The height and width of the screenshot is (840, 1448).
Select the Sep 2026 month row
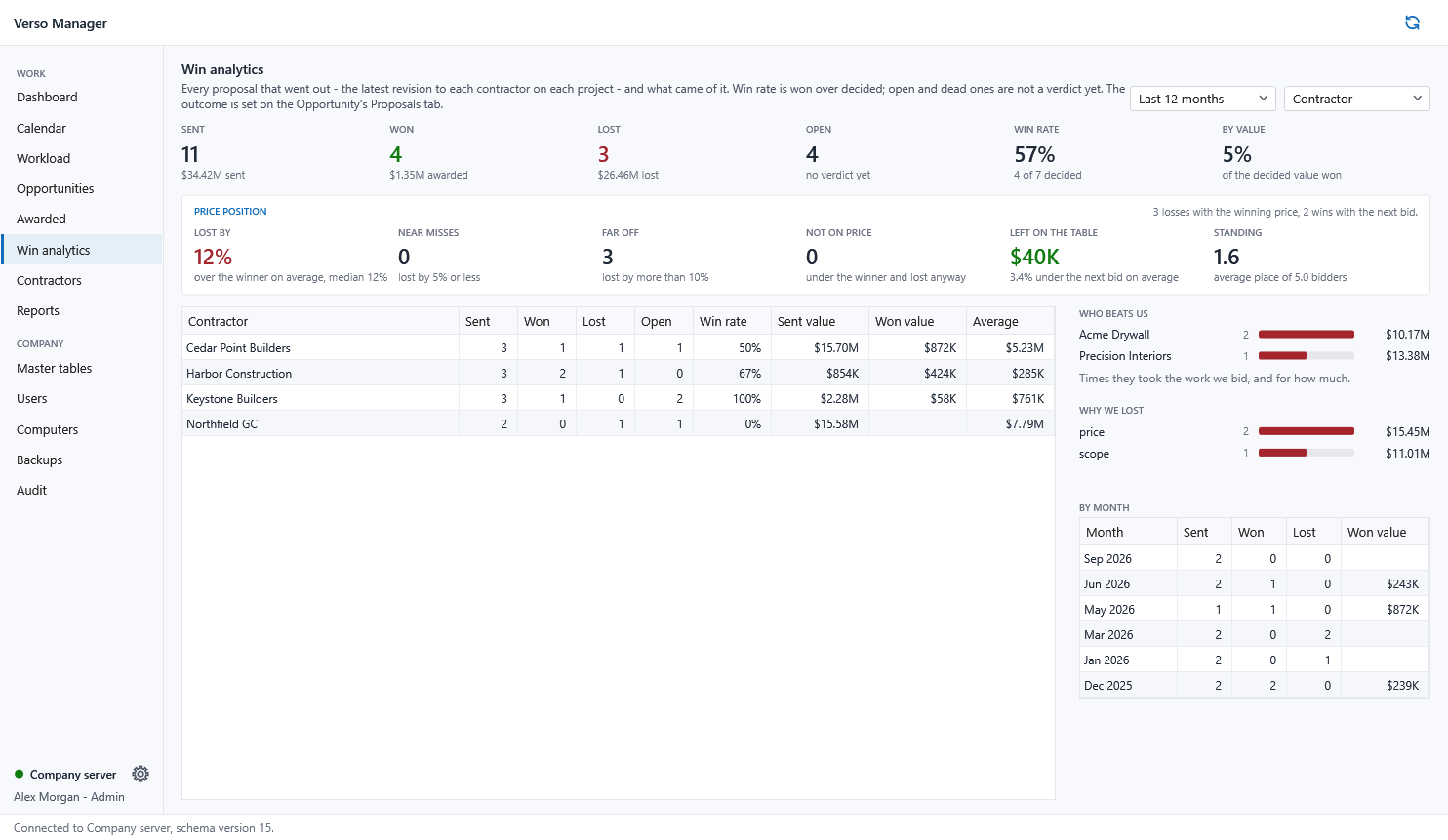[x=1254, y=558]
